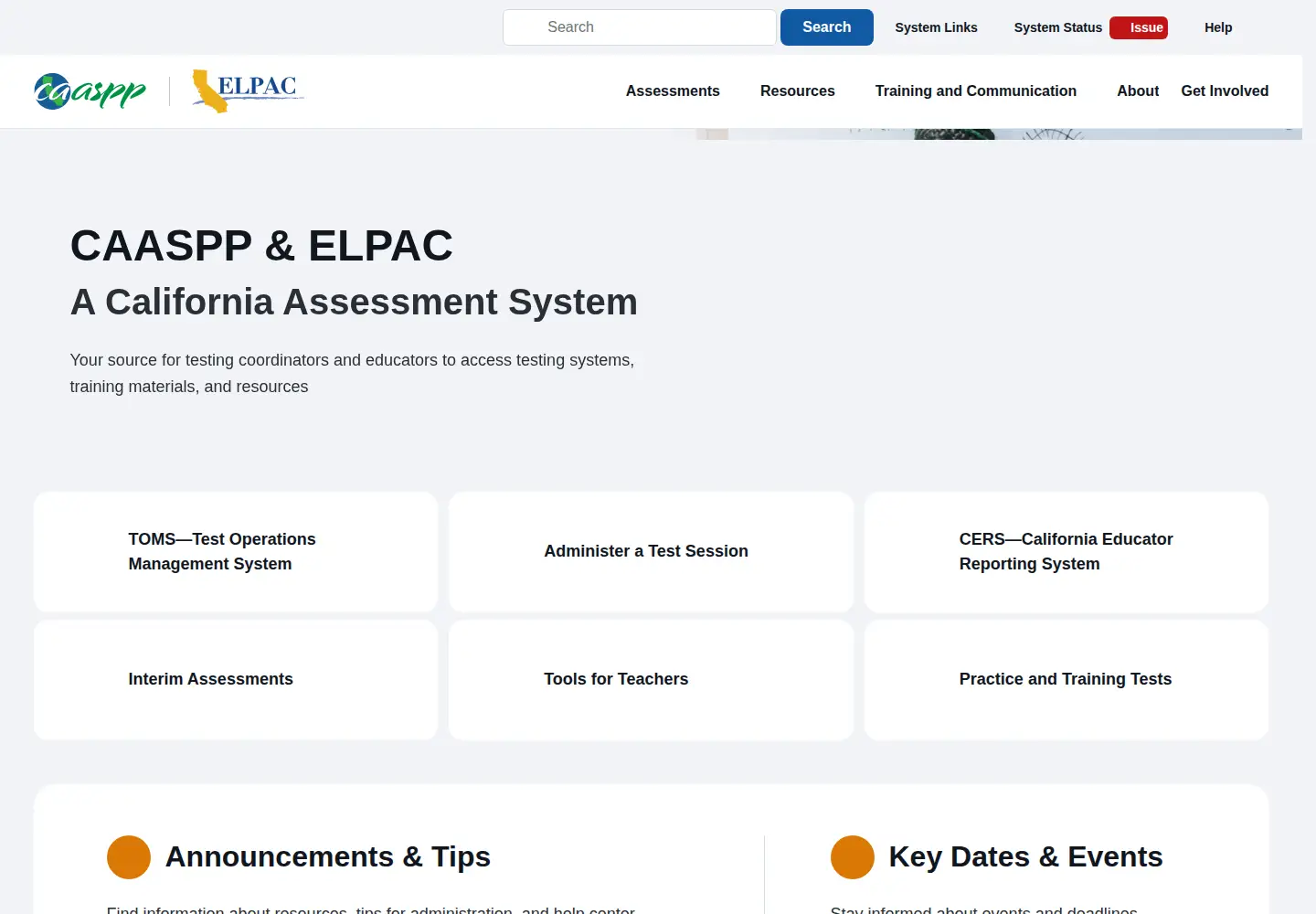
Task: Select the Administer a Test Session card
Action: (652, 552)
